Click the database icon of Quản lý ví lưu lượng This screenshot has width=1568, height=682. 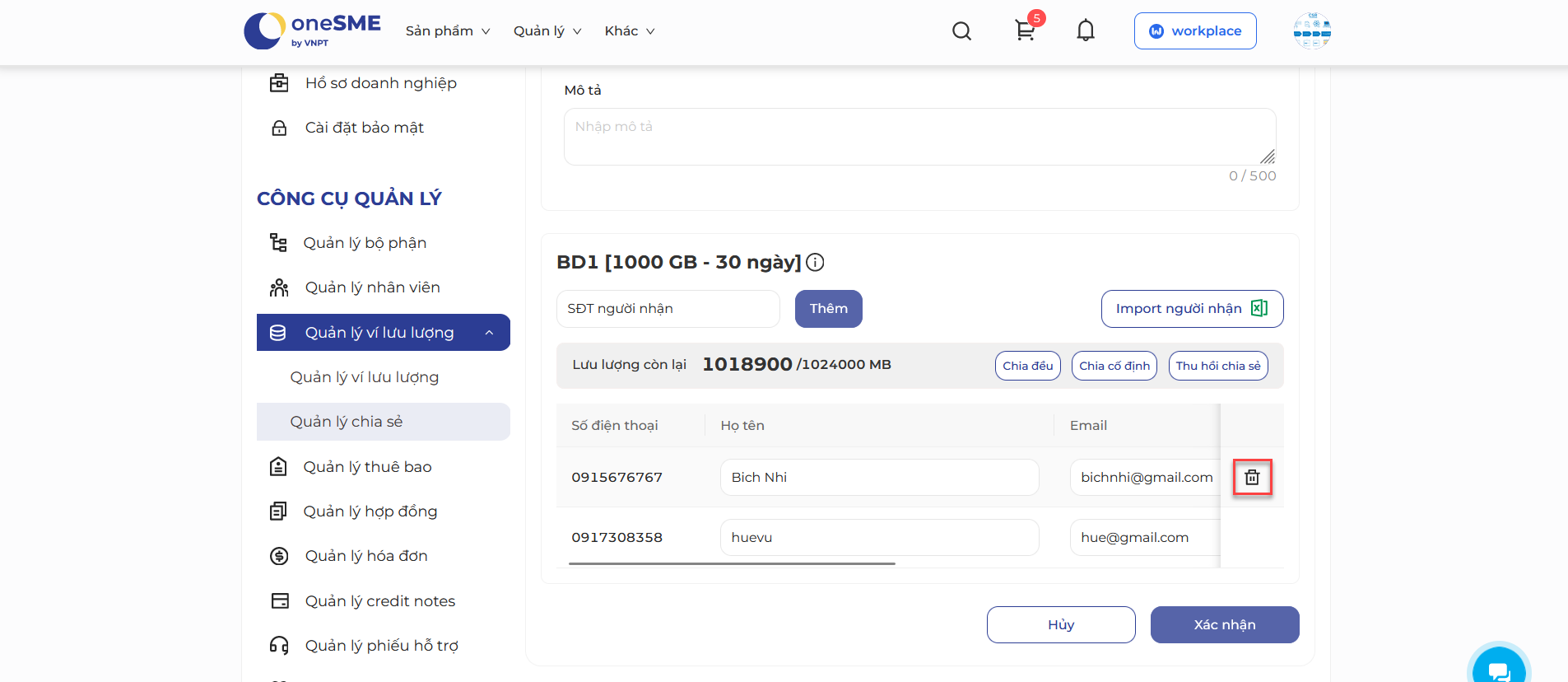pyautogui.click(x=278, y=333)
